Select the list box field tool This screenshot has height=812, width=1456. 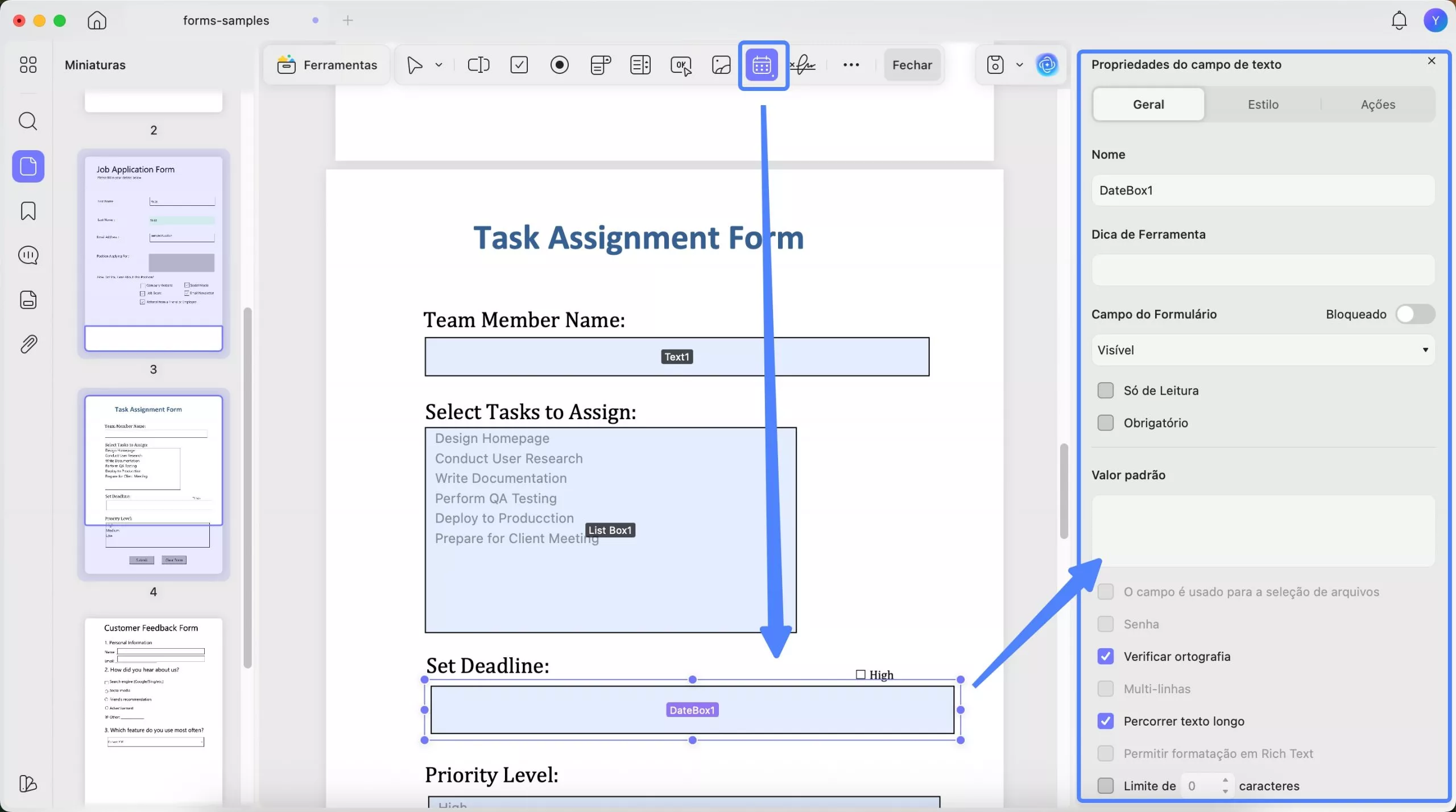[640, 65]
